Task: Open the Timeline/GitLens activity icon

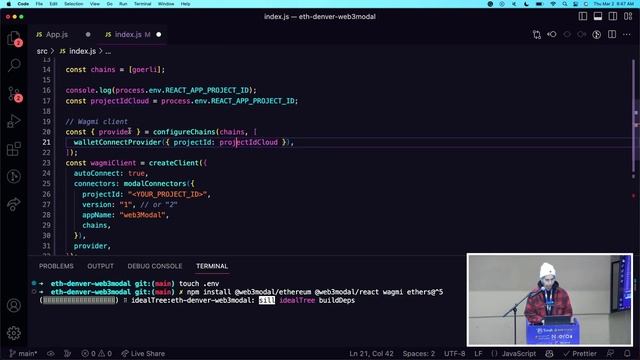Action: pyautogui.click(x=14, y=176)
